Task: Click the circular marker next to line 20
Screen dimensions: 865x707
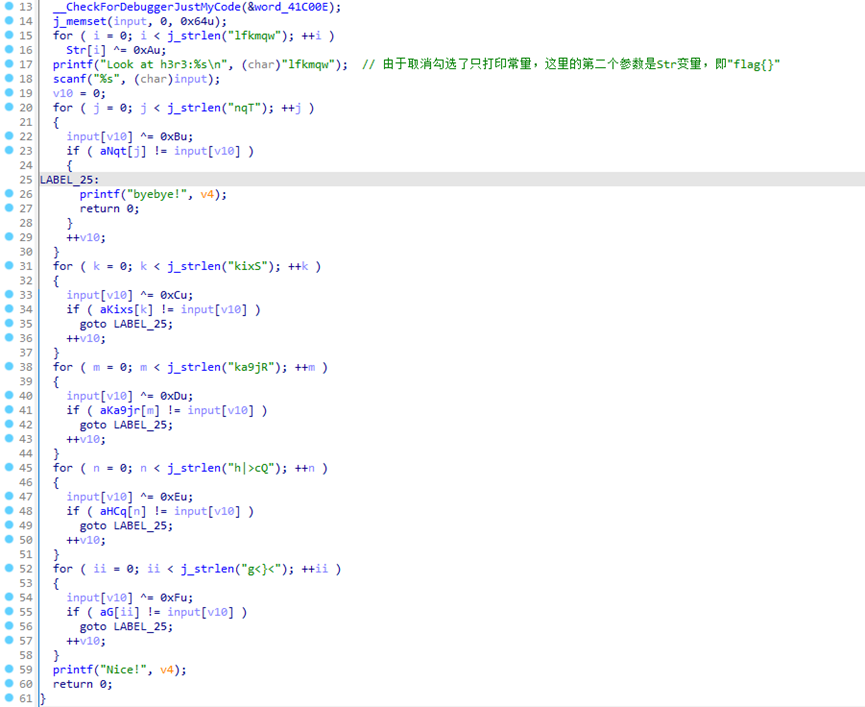Action: tap(8, 107)
